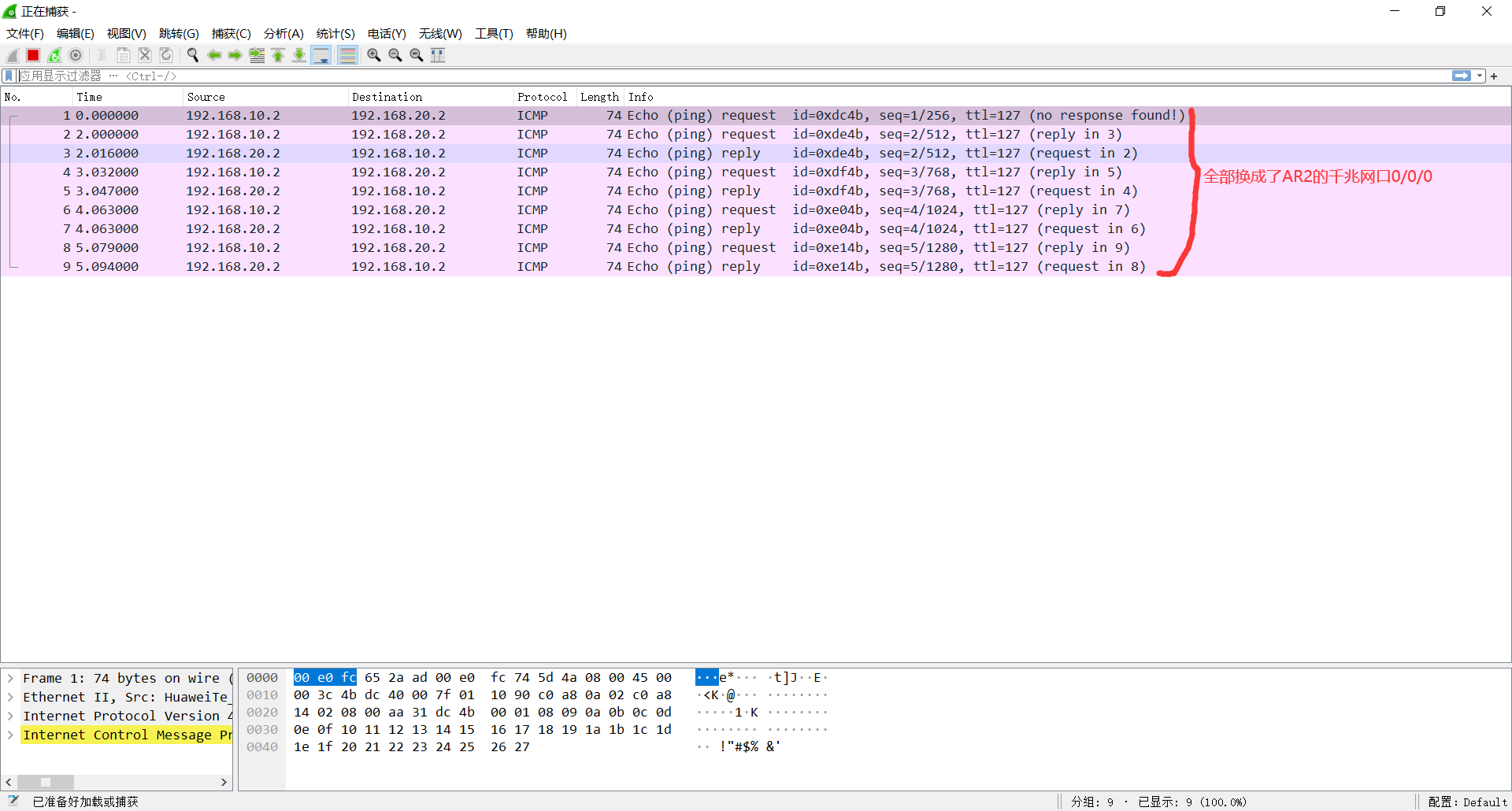Open the 编辑(E) menu

[x=76, y=33]
